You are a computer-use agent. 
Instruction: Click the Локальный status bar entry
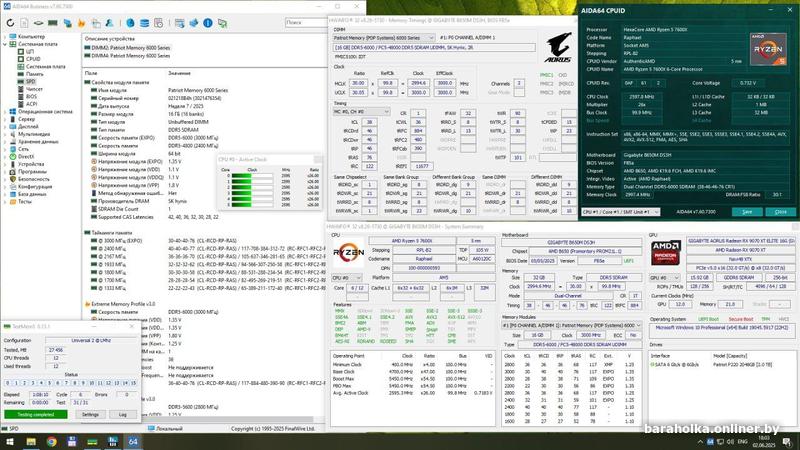coord(165,429)
